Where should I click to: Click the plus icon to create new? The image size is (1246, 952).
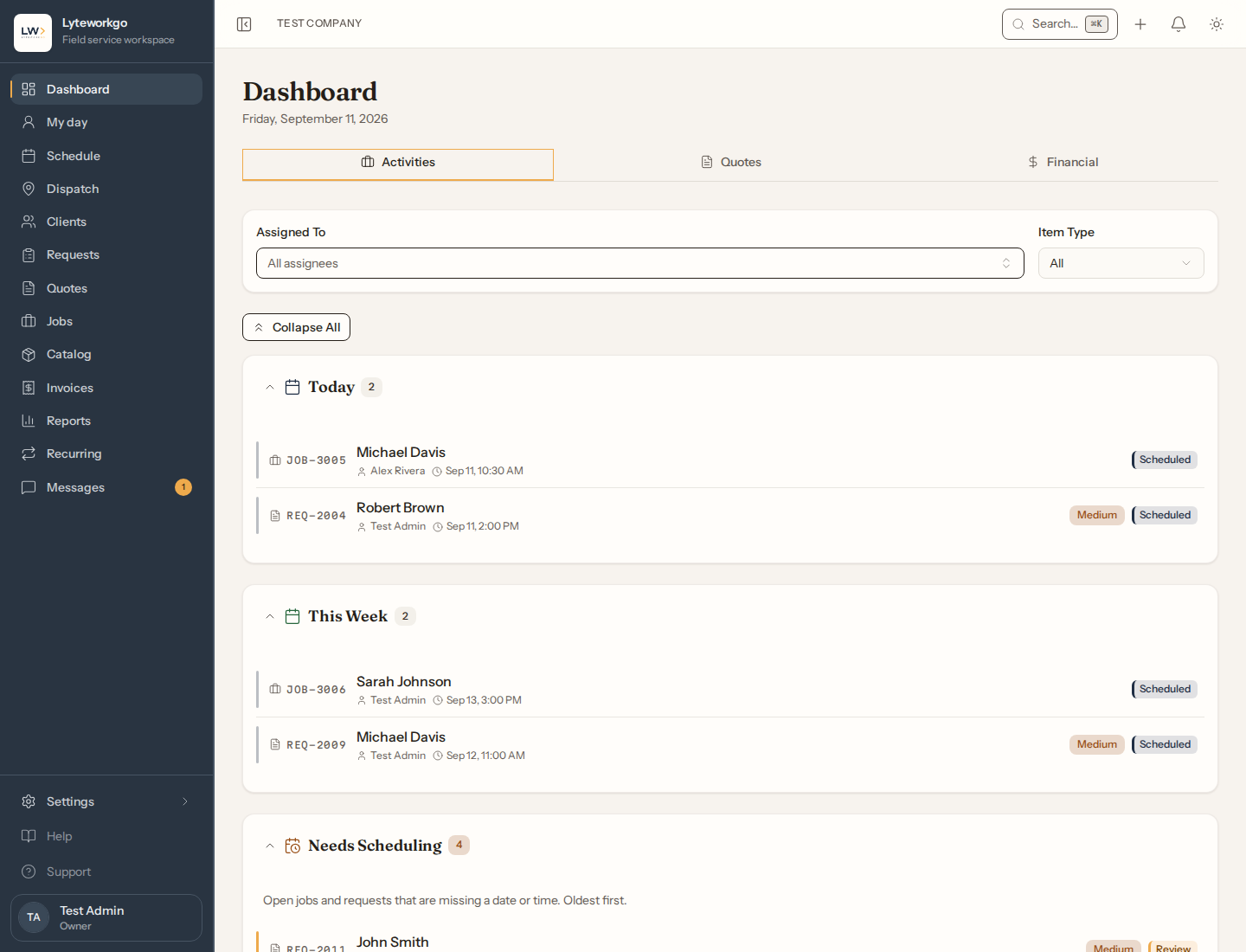1140,24
